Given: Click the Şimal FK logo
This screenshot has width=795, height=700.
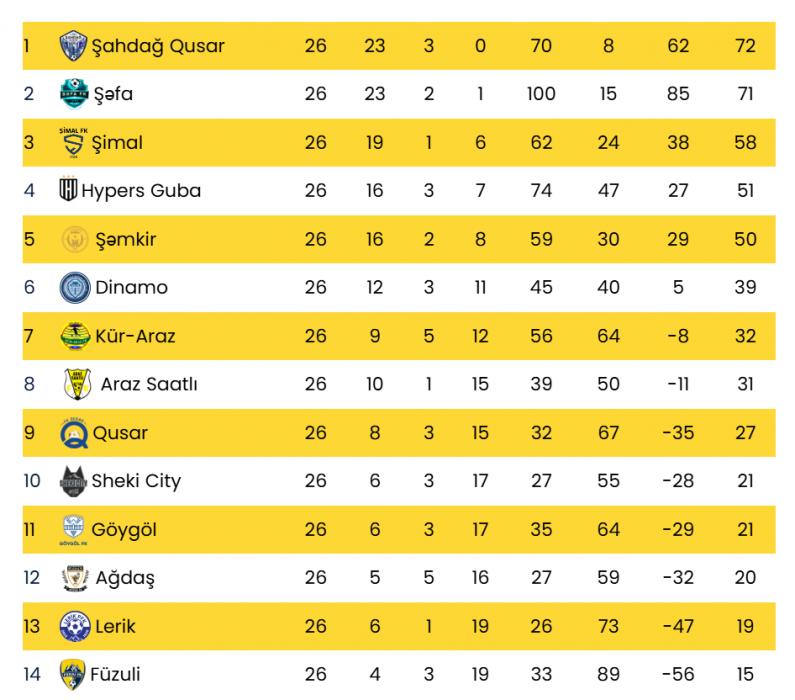Looking at the screenshot, I should click(x=74, y=142).
